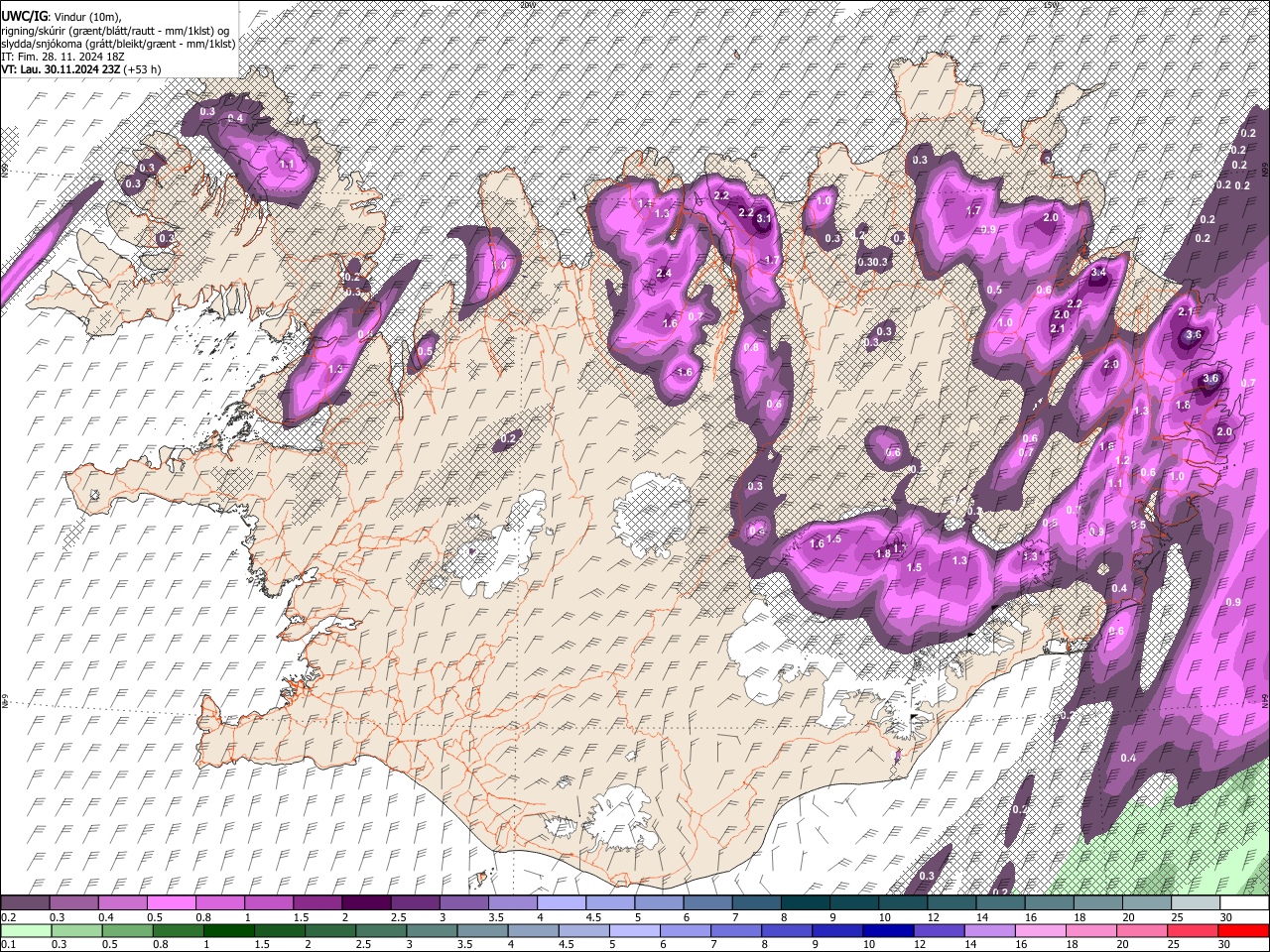This screenshot has width=1270, height=952.
Task: Click the UWC/IG title text
Action: point(23,16)
